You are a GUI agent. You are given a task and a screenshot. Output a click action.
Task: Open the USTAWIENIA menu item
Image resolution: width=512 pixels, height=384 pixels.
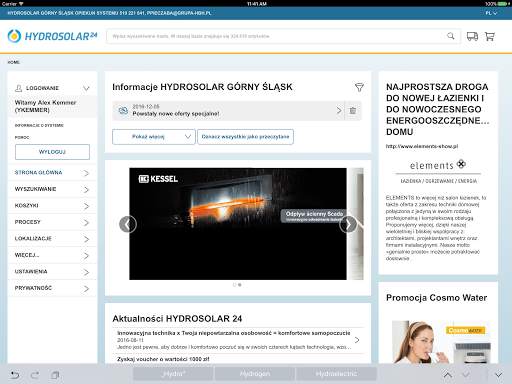(52, 272)
